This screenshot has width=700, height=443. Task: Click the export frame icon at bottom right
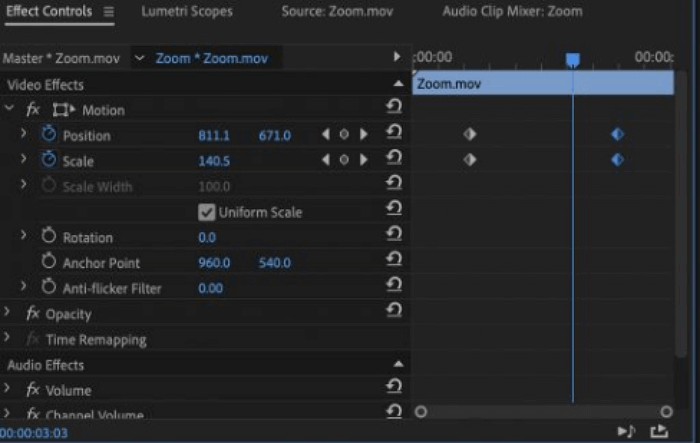[x=659, y=431]
